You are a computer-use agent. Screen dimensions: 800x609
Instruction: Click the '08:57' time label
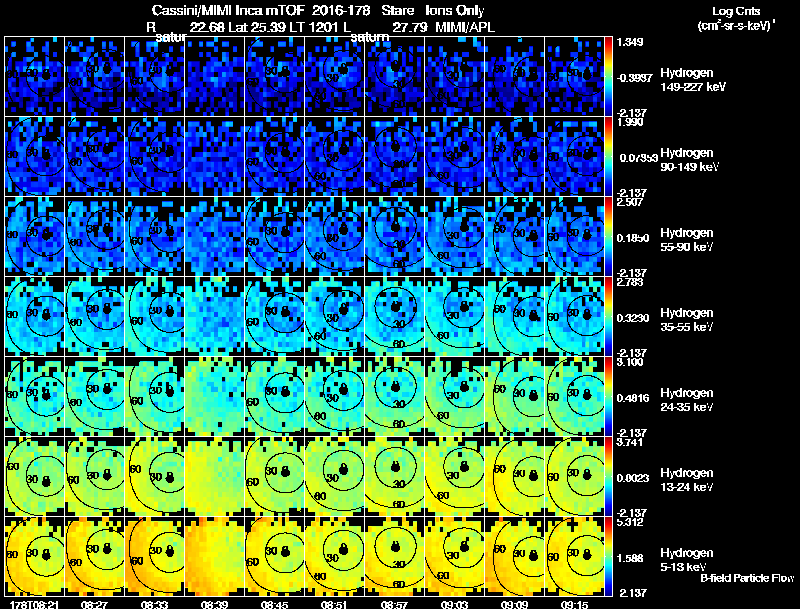pyautogui.click(x=394, y=604)
